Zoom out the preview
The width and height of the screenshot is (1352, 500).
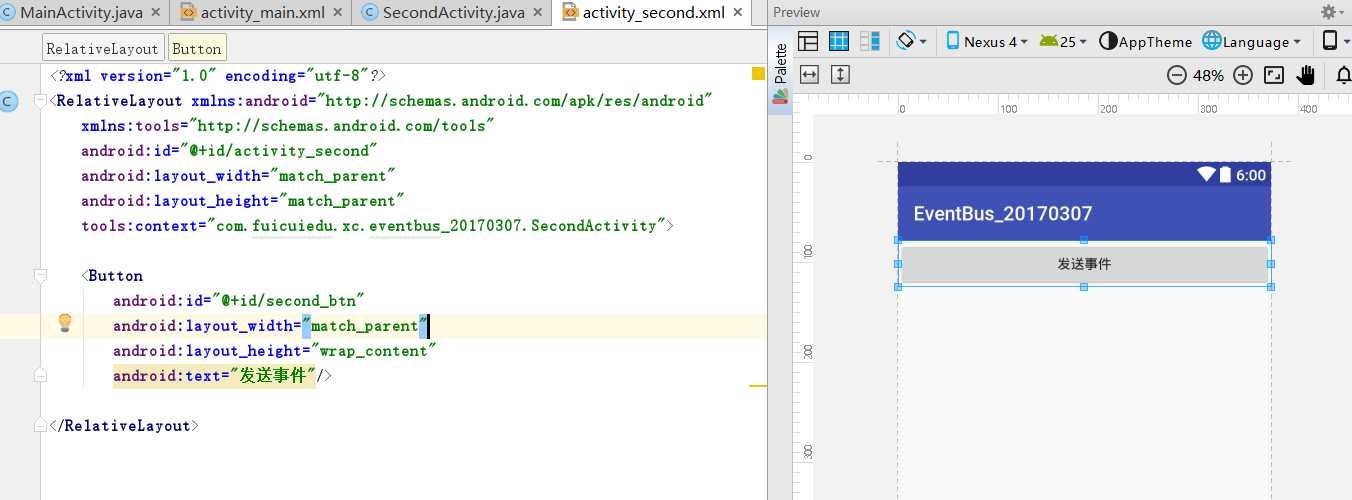[1176, 75]
